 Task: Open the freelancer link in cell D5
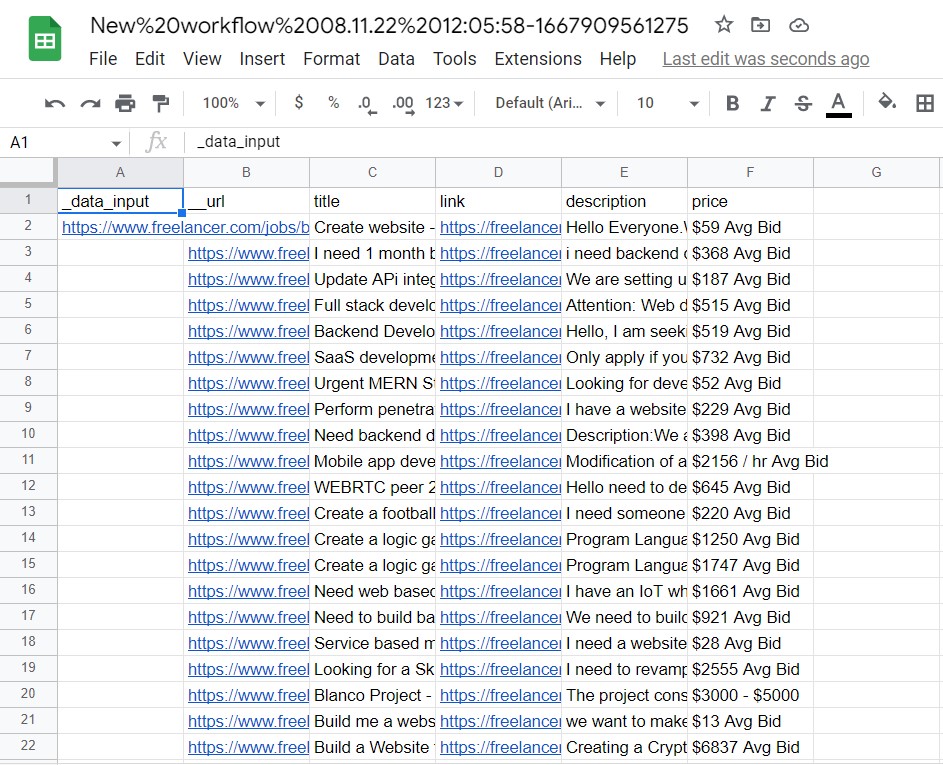500,305
